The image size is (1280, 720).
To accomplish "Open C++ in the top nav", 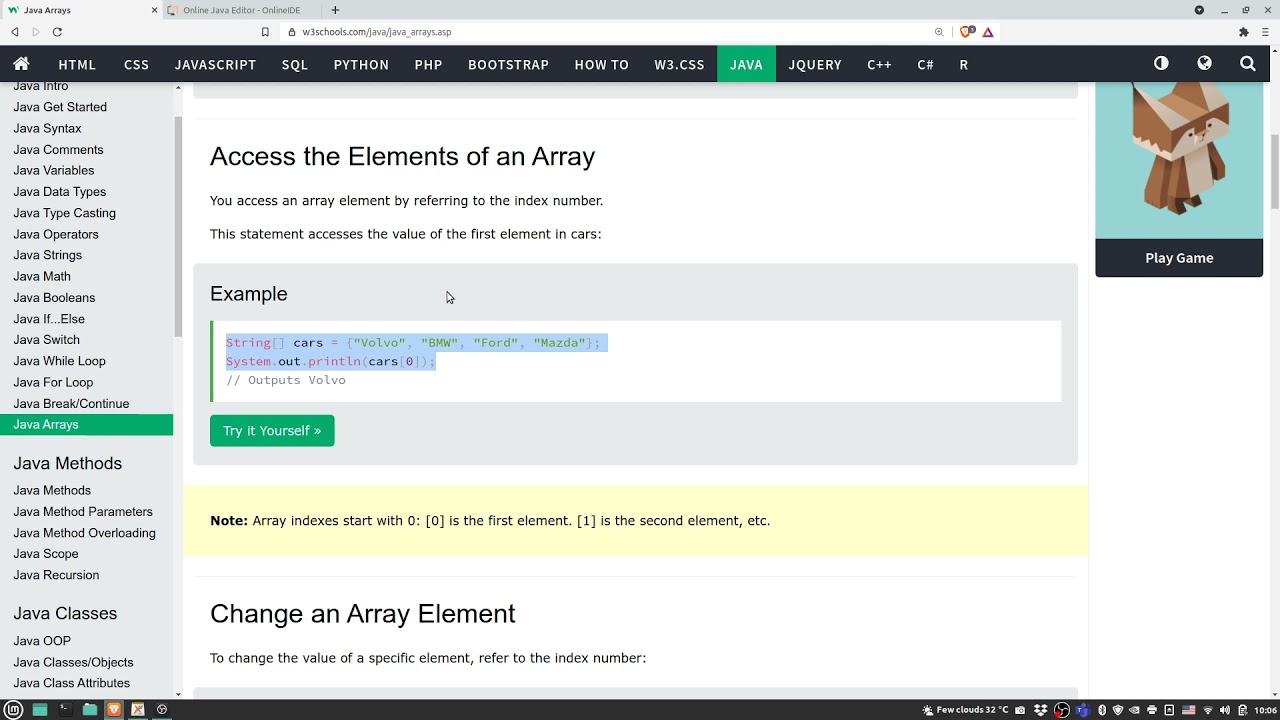I will point(879,64).
